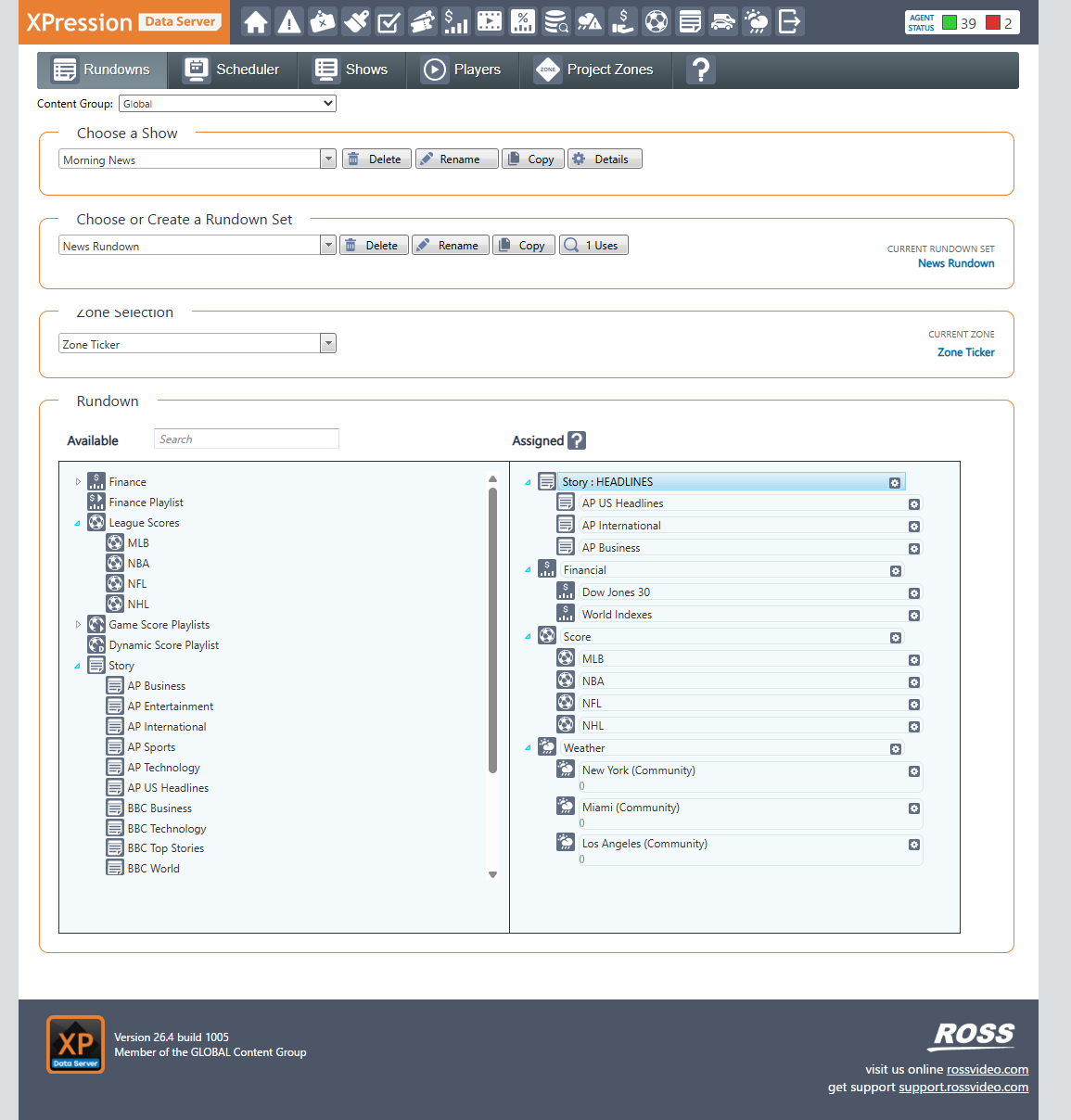This screenshot has height=1120, width=1071.
Task: Expand the Finance tree node
Action: click(x=78, y=482)
